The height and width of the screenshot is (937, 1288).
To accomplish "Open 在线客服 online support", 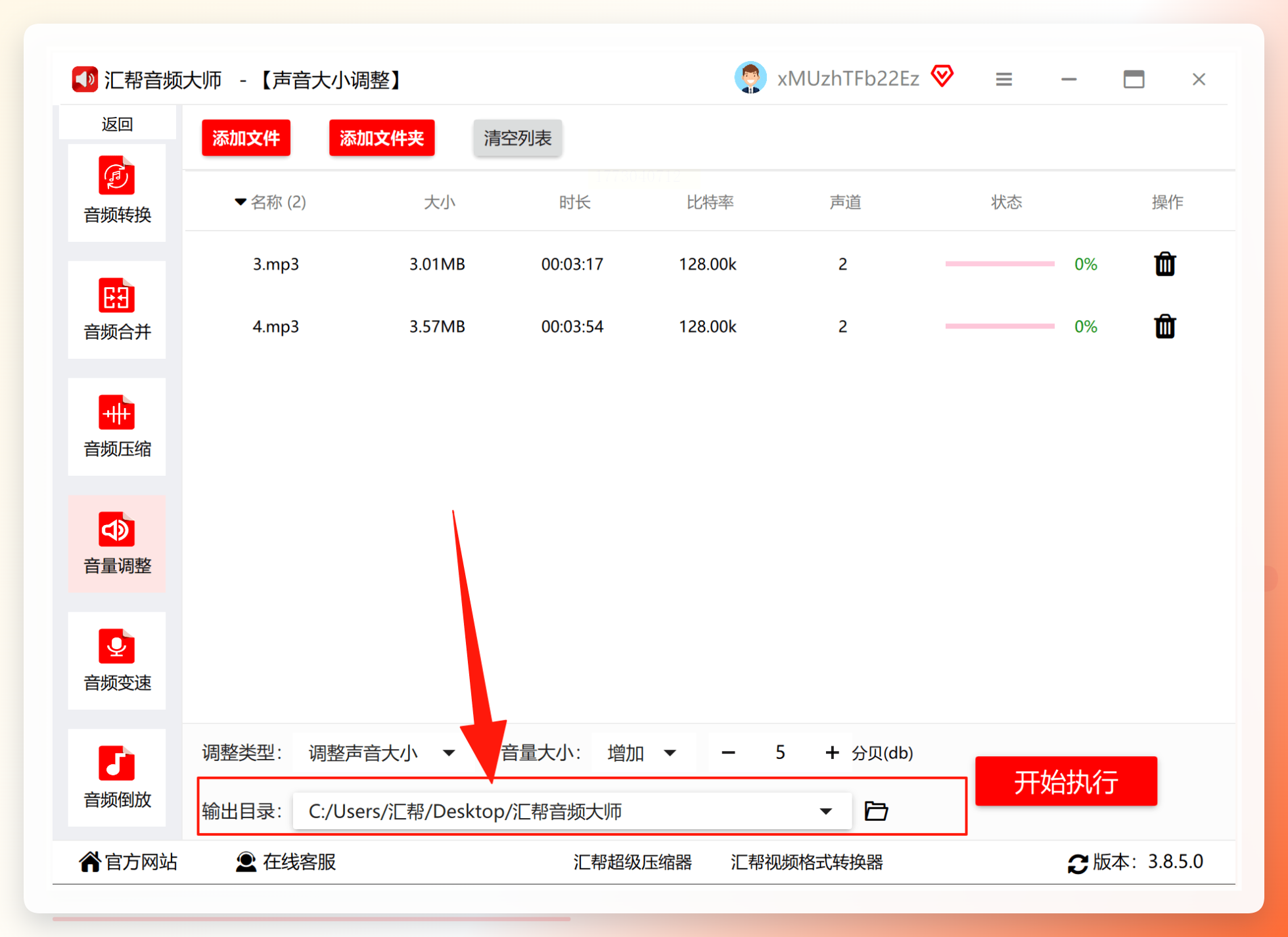I will (x=286, y=861).
